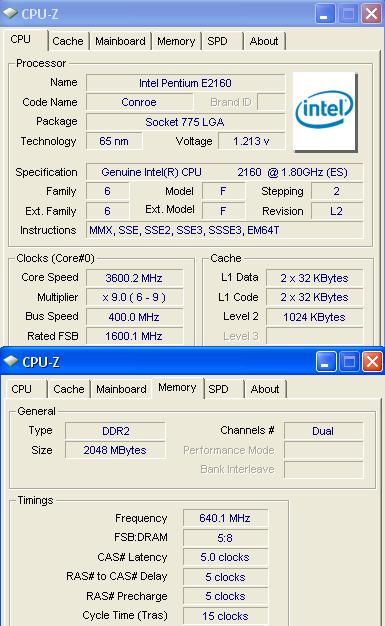The width and height of the screenshot is (385, 626).
Task: Click the empty Performance Mode field
Action: point(323,450)
